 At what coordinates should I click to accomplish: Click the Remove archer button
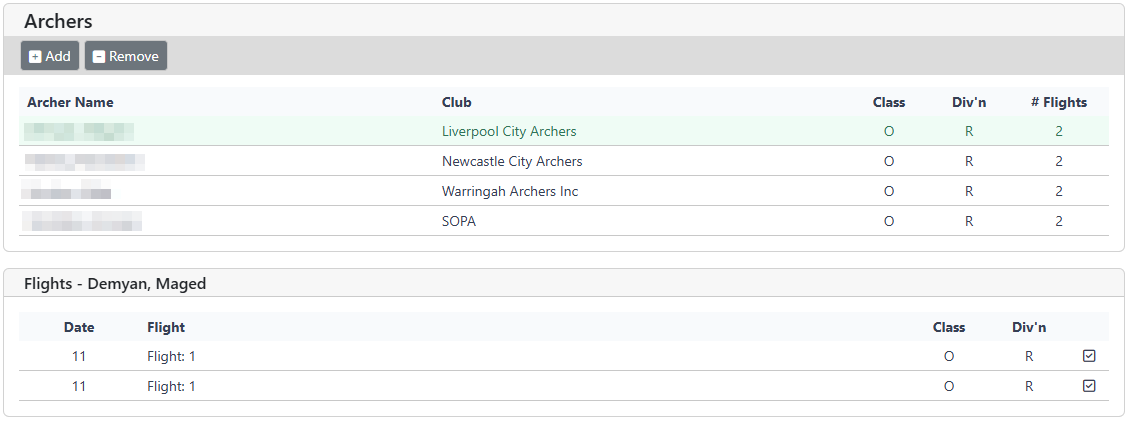click(x=126, y=56)
